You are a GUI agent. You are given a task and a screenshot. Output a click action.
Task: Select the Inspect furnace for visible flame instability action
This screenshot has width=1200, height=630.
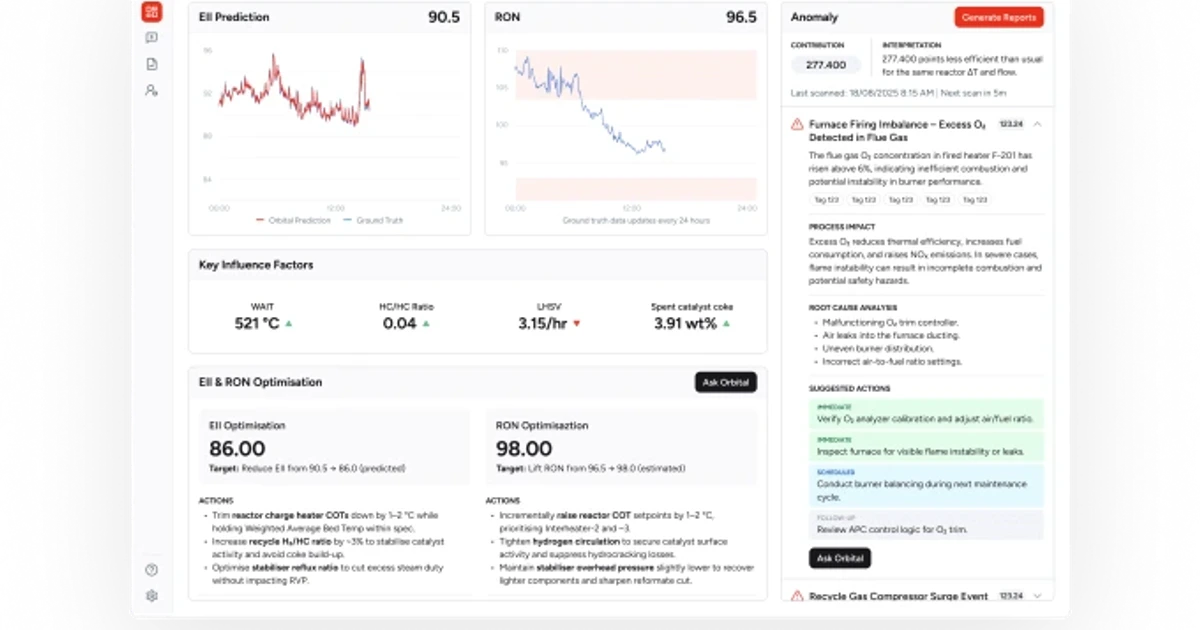tap(926, 447)
